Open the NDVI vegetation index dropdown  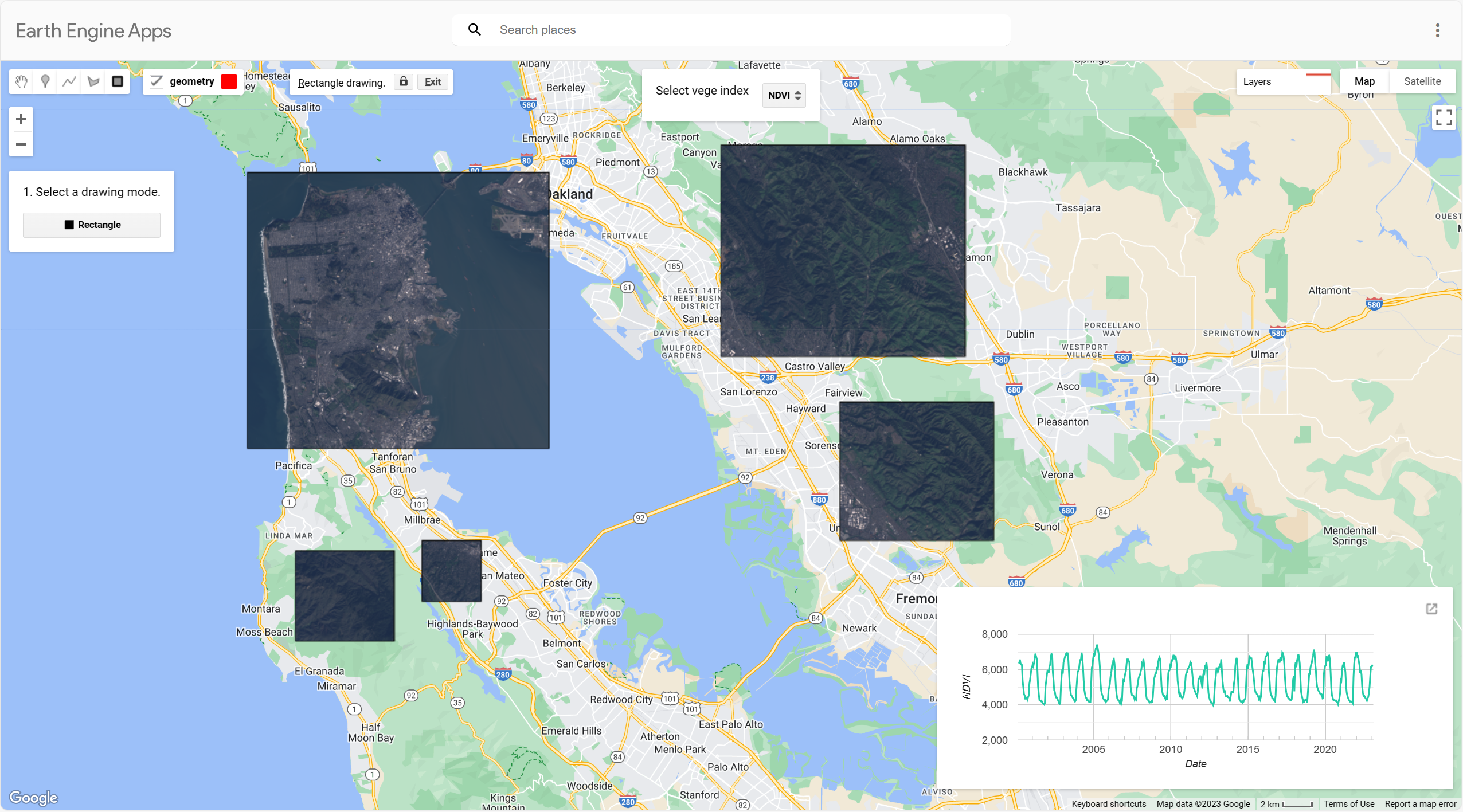click(x=783, y=95)
